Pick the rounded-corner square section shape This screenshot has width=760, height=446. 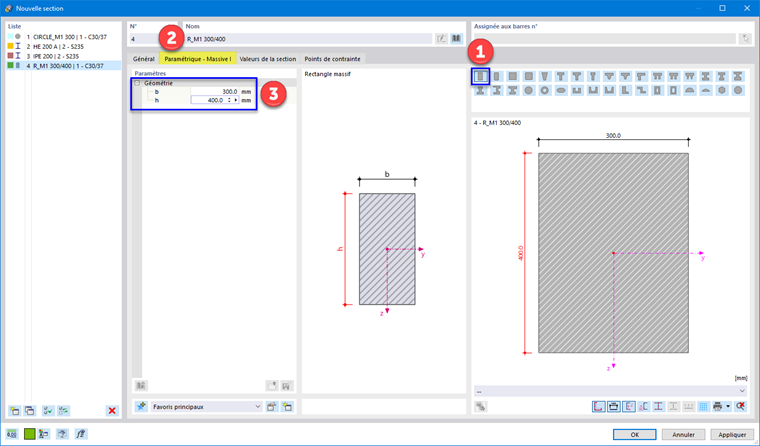click(529, 77)
